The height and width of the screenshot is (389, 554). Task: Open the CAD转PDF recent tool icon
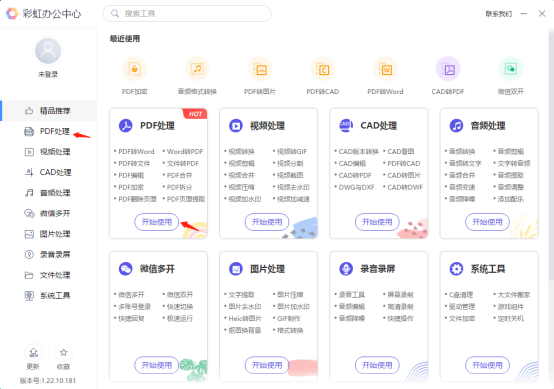coord(448,69)
